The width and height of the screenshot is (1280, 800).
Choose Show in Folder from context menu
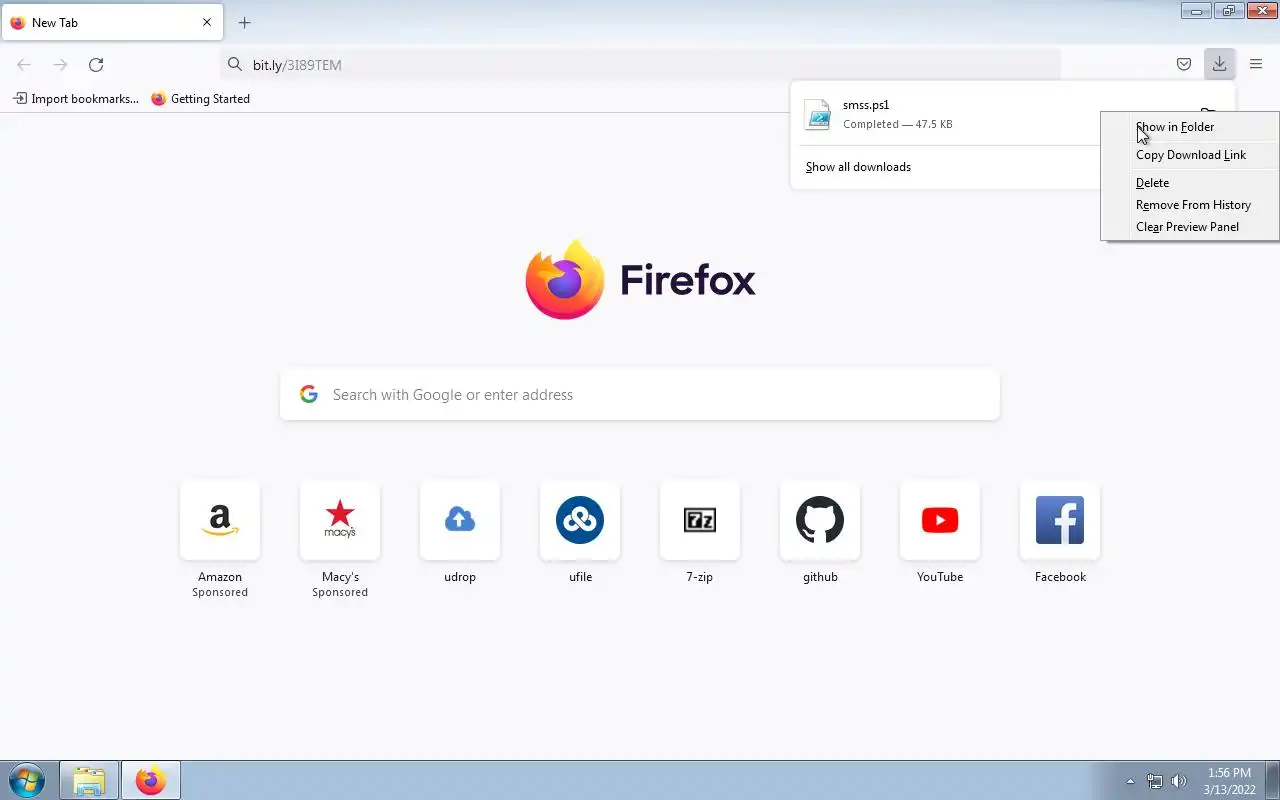click(x=1189, y=127)
